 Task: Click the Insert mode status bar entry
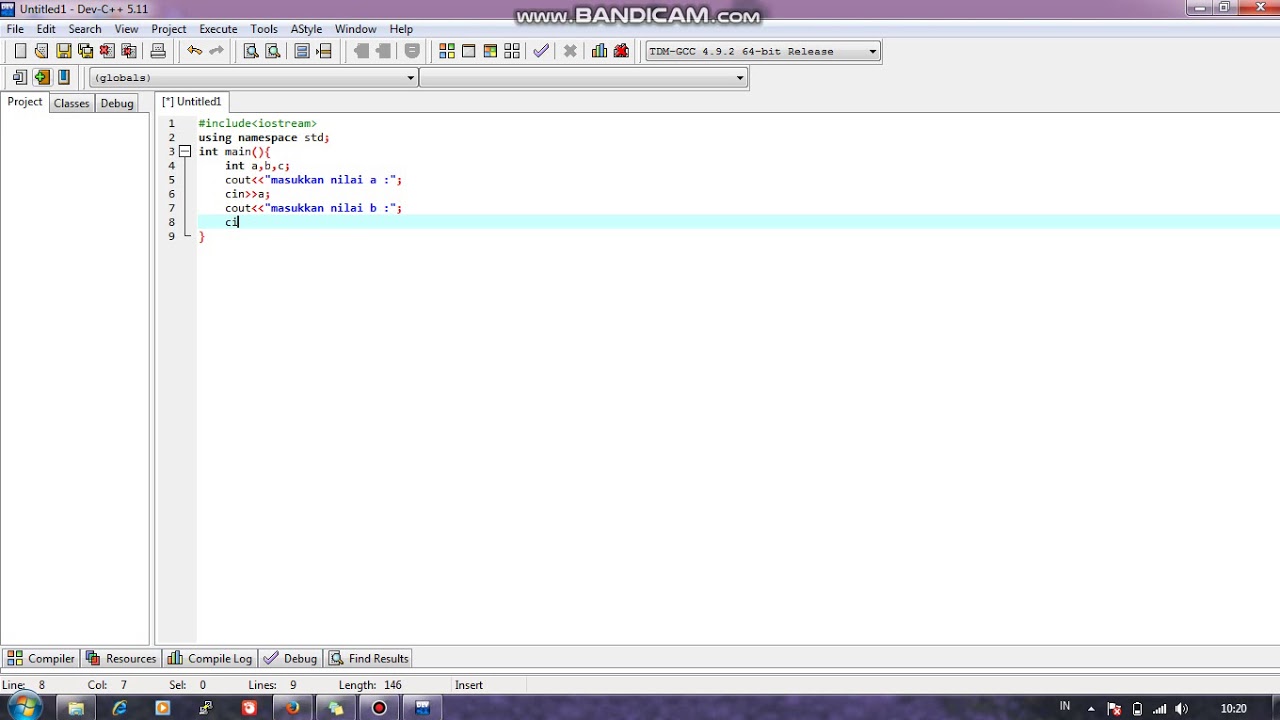(469, 685)
